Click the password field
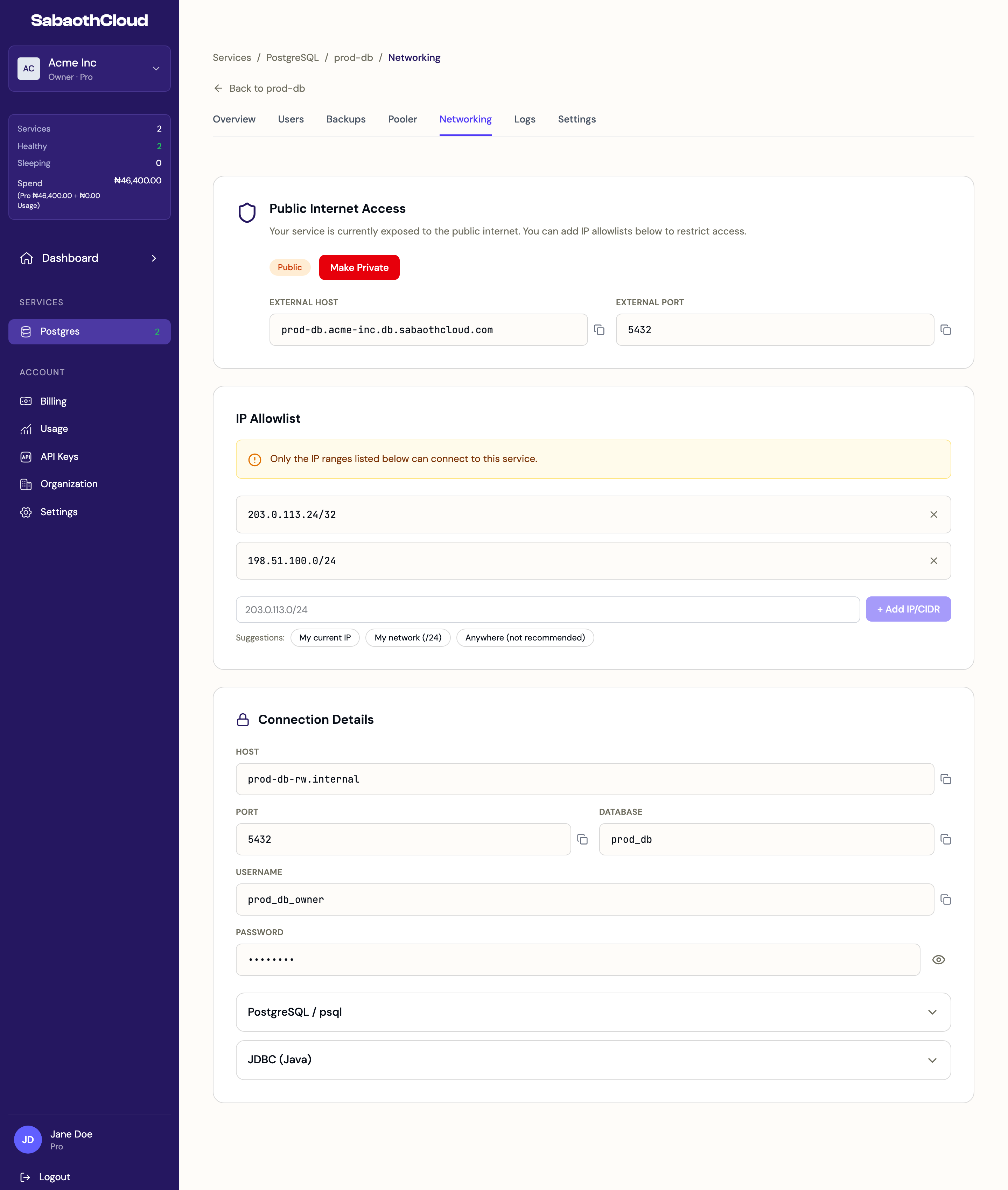 578,960
